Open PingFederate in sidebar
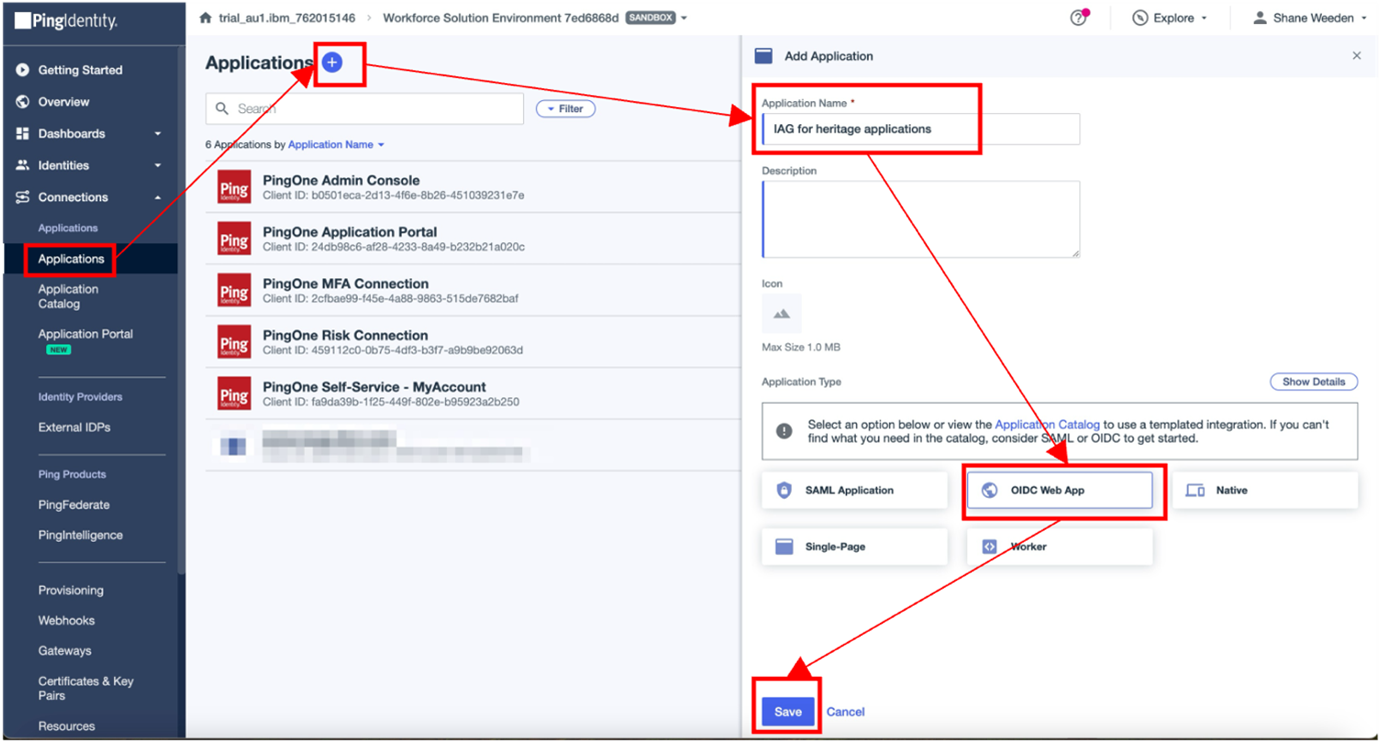This screenshot has height=742, width=1379. pos(74,505)
